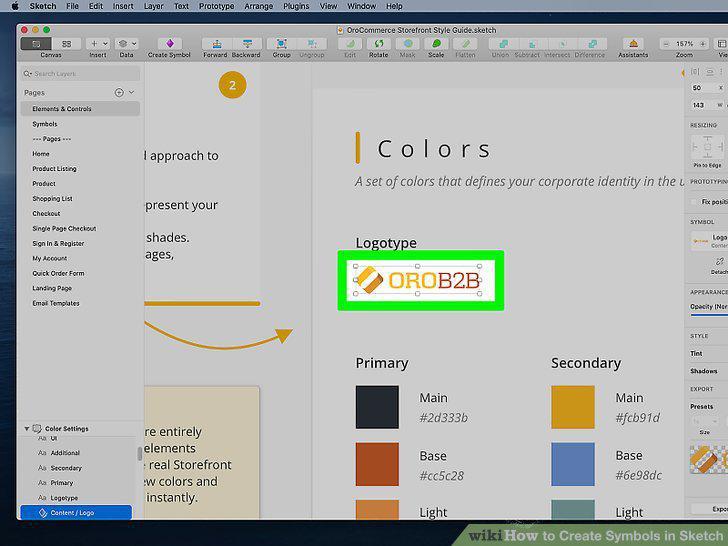The height and width of the screenshot is (546, 728).
Task: Click the Flatten toolbar icon
Action: 465,44
